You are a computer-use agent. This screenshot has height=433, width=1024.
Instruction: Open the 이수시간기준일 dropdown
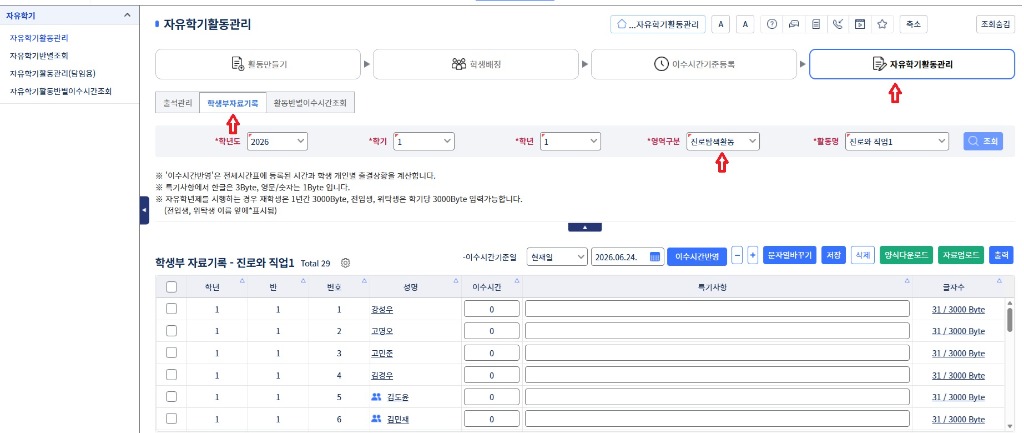[556, 257]
